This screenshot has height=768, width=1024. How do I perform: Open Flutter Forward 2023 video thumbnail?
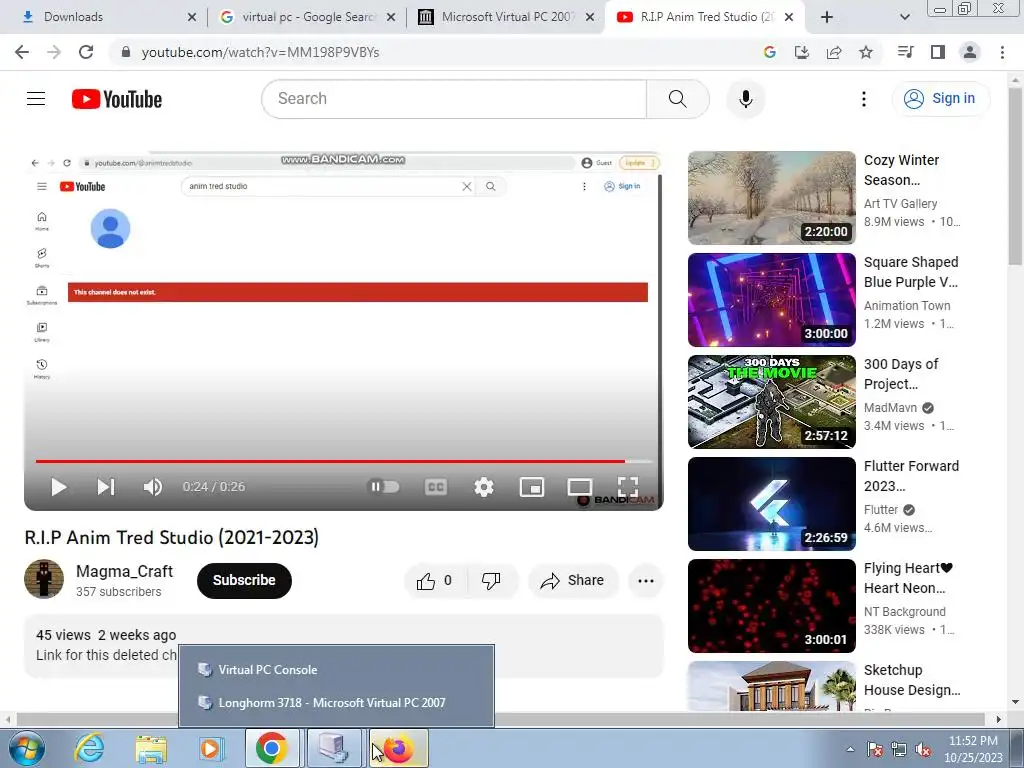[x=771, y=504]
